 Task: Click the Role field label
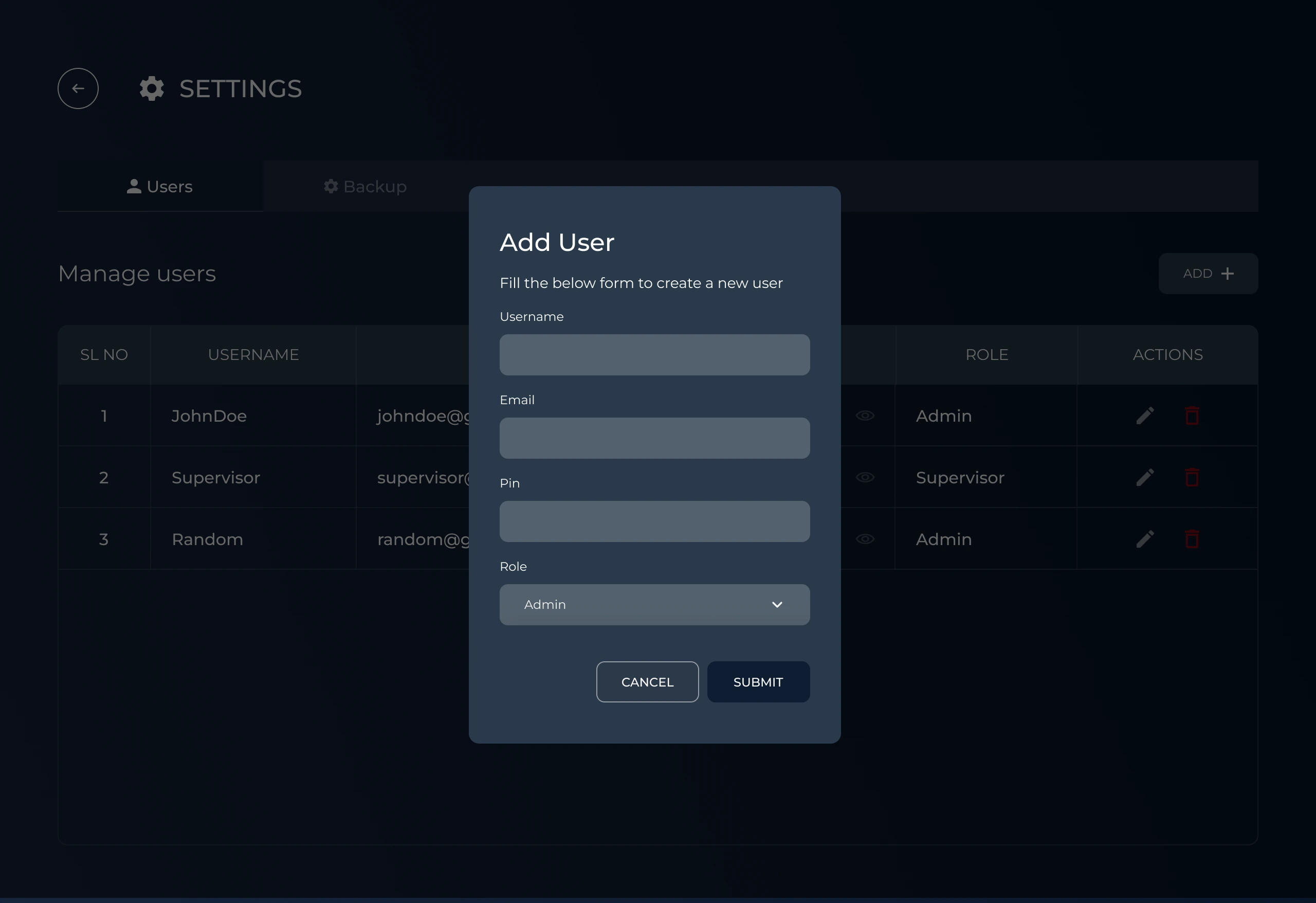coord(513,567)
